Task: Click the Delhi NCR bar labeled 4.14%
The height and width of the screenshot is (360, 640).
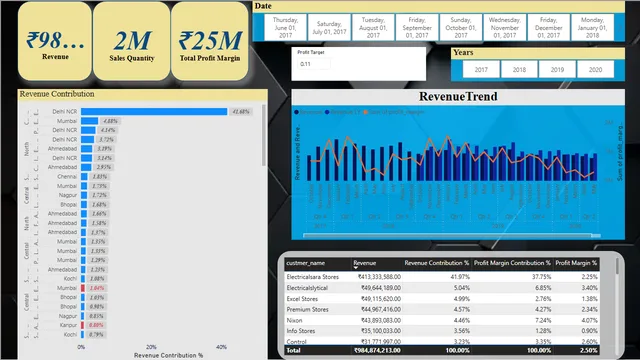Action: point(88,130)
